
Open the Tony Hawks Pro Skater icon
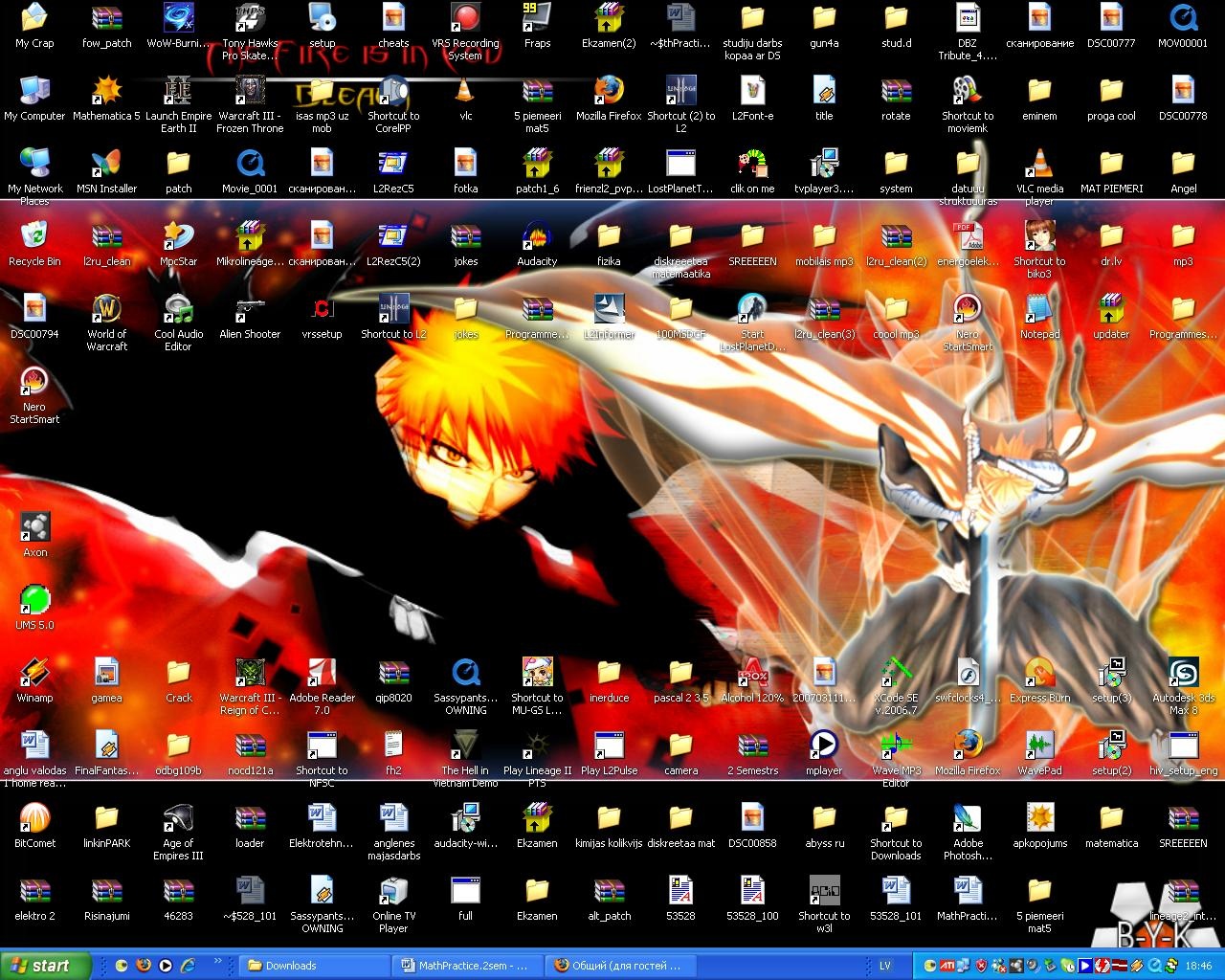[x=250, y=18]
